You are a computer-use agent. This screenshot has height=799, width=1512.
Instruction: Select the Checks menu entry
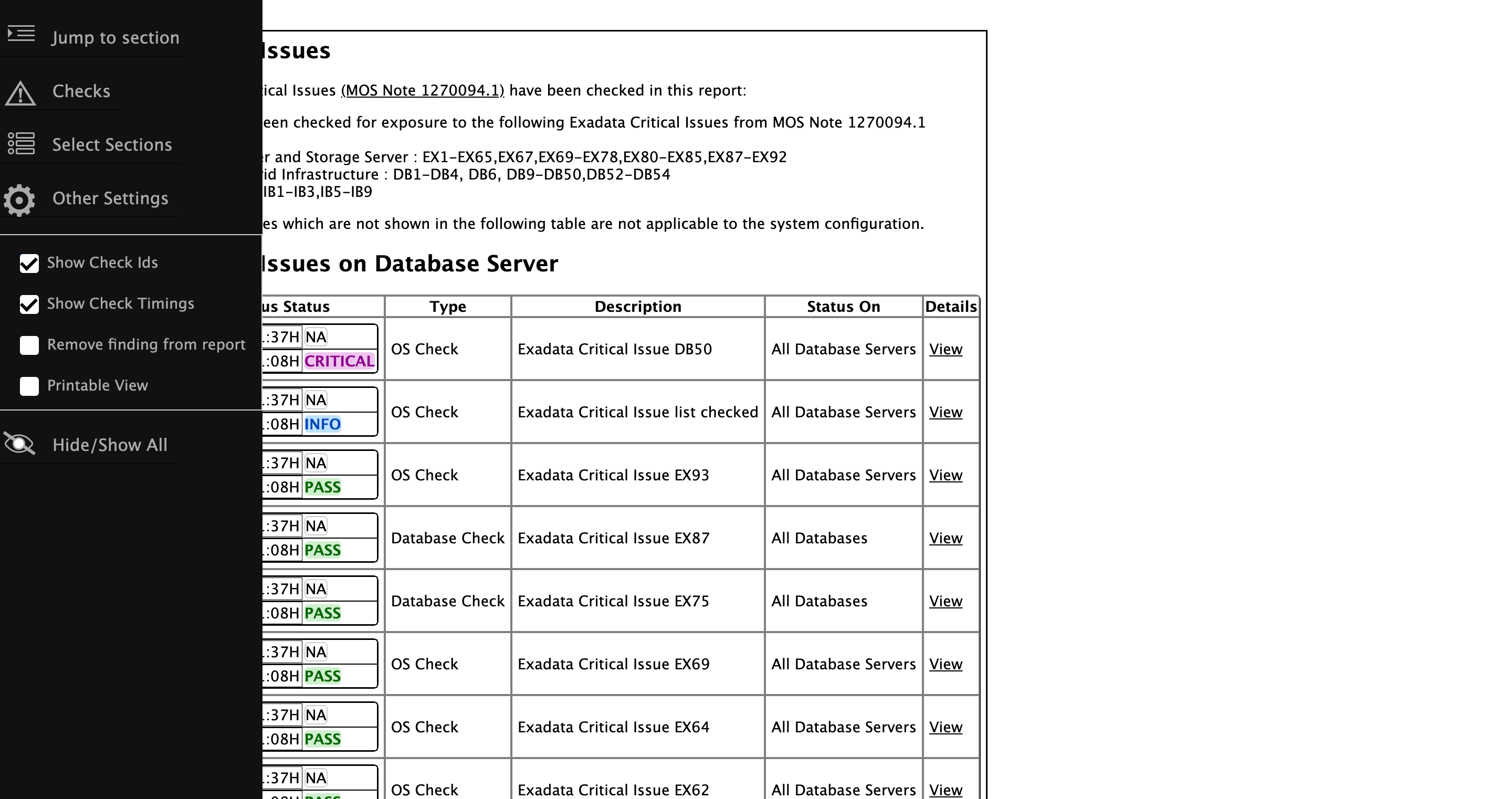(x=81, y=91)
